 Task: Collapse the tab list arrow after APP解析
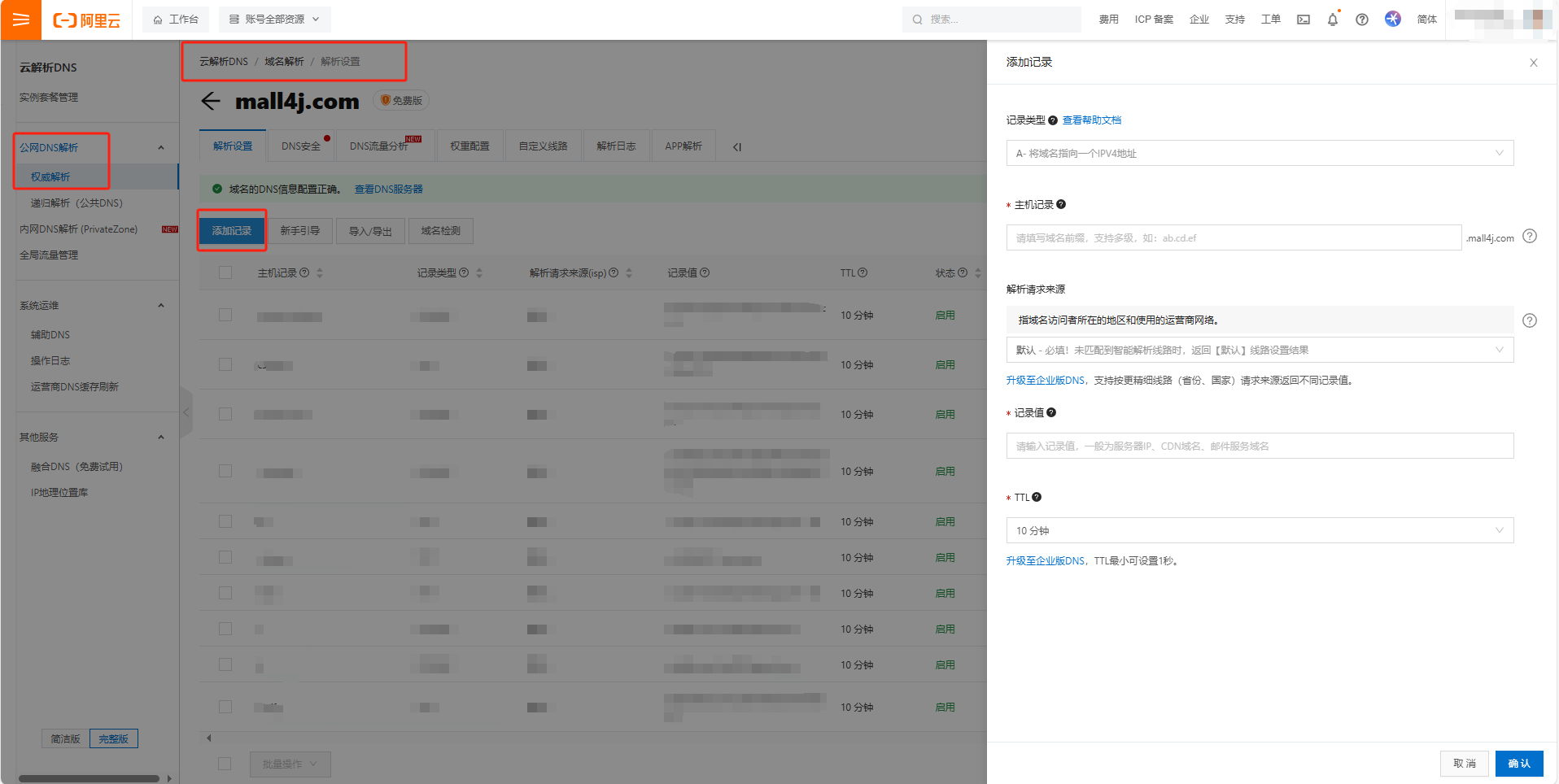736,147
